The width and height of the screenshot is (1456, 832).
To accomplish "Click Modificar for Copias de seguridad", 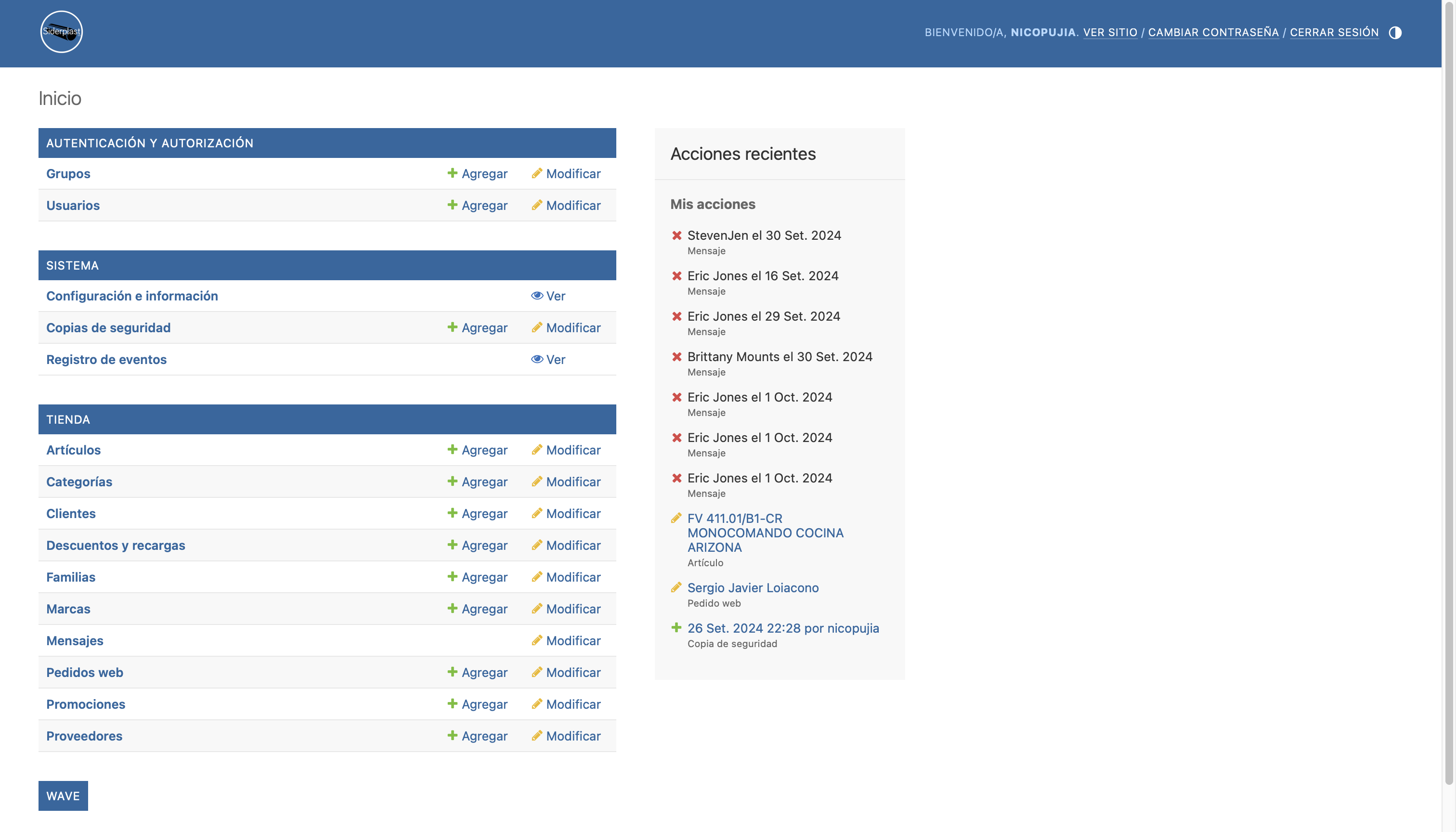I will pyautogui.click(x=566, y=328).
